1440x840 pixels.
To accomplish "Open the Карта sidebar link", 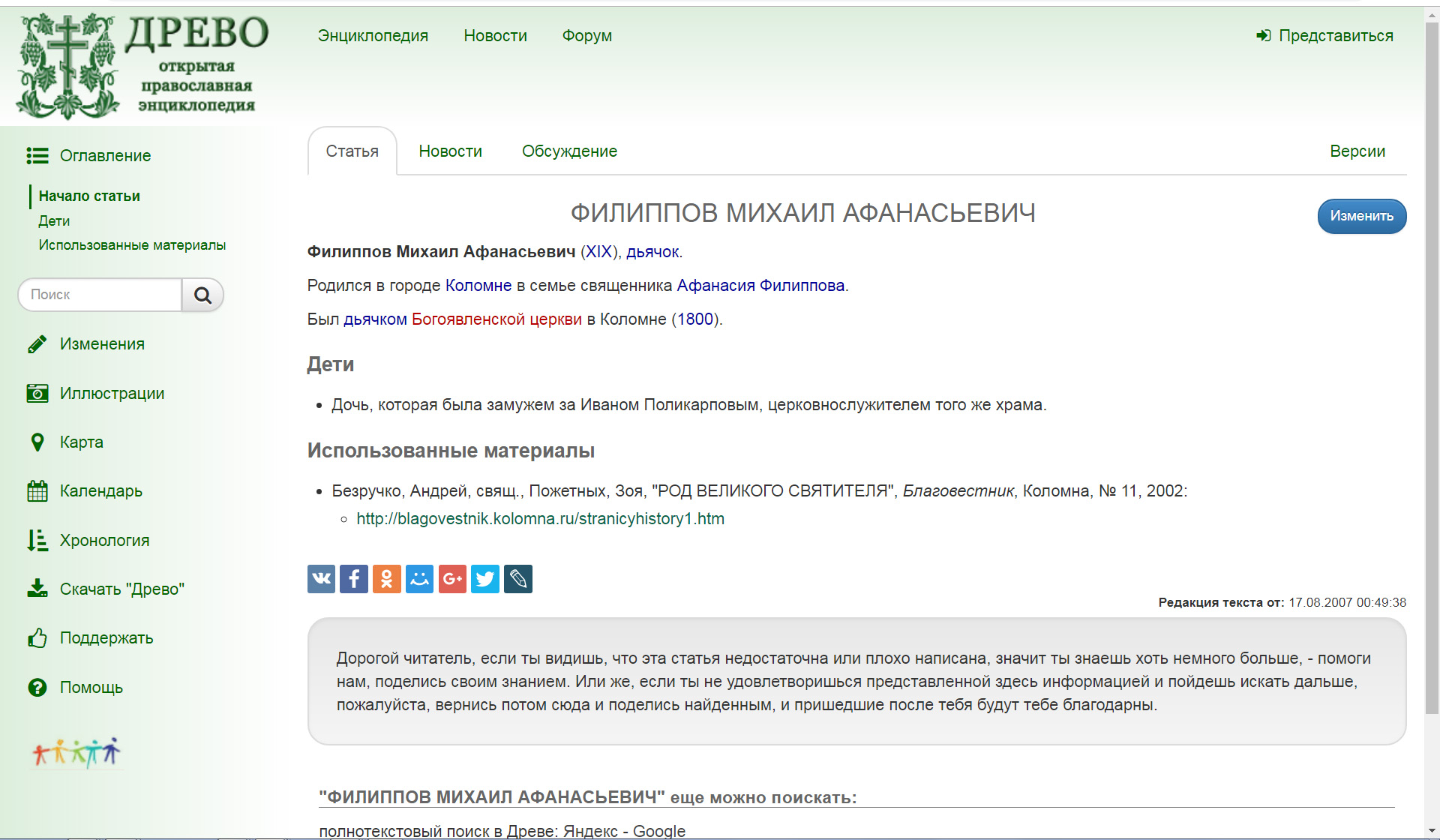I will click(82, 442).
